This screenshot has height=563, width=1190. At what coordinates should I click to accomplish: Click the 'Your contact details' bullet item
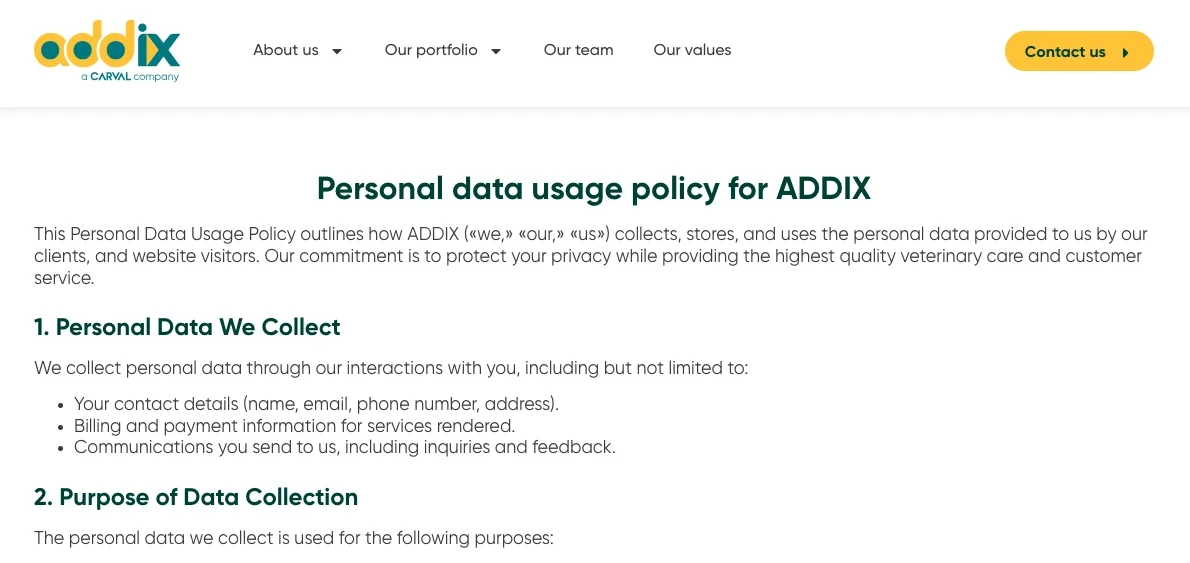316,404
